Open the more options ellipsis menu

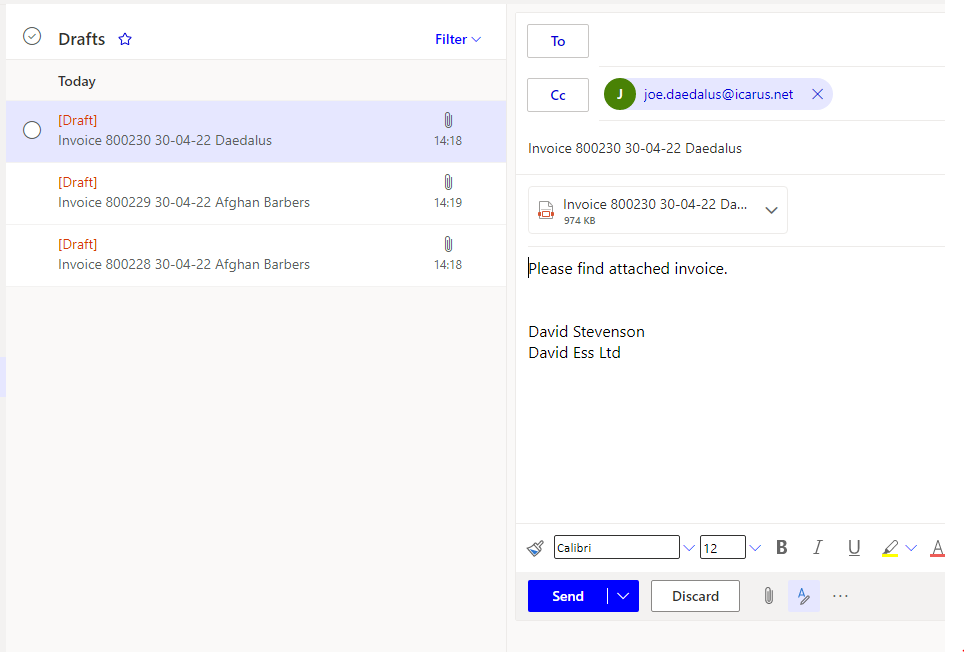tap(840, 596)
